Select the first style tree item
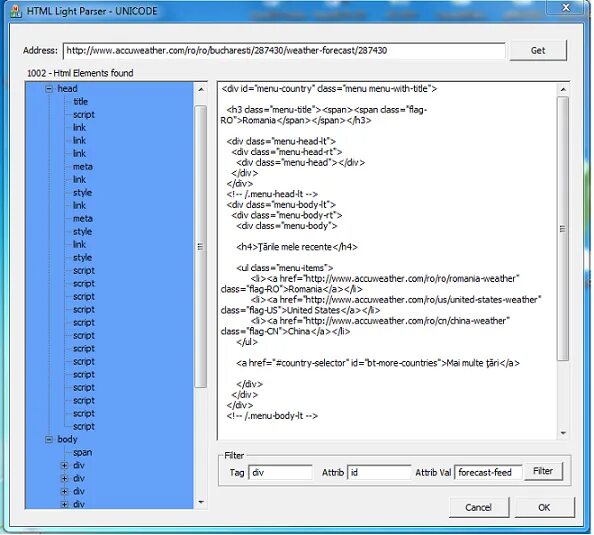The height and width of the screenshot is (535, 594). coord(83,192)
